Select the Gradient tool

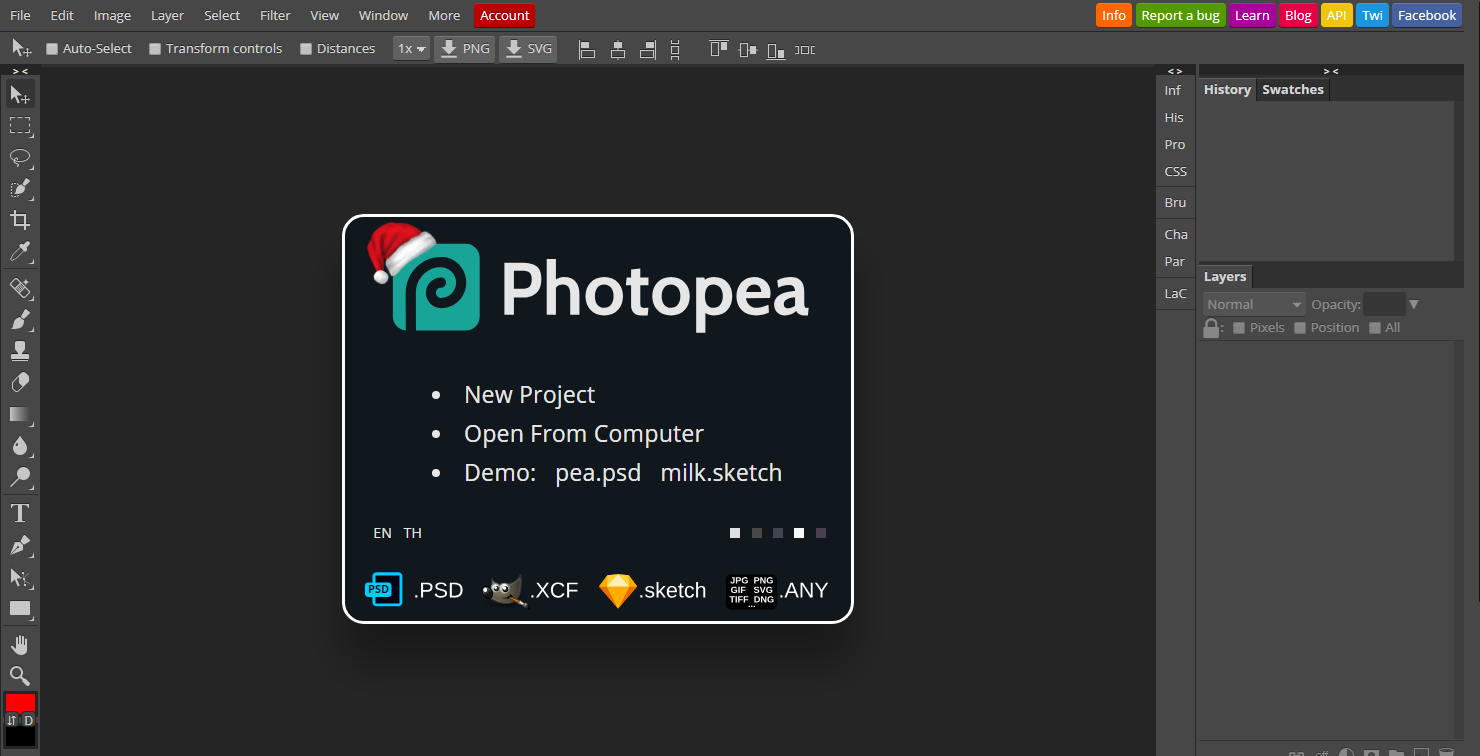(20, 414)
